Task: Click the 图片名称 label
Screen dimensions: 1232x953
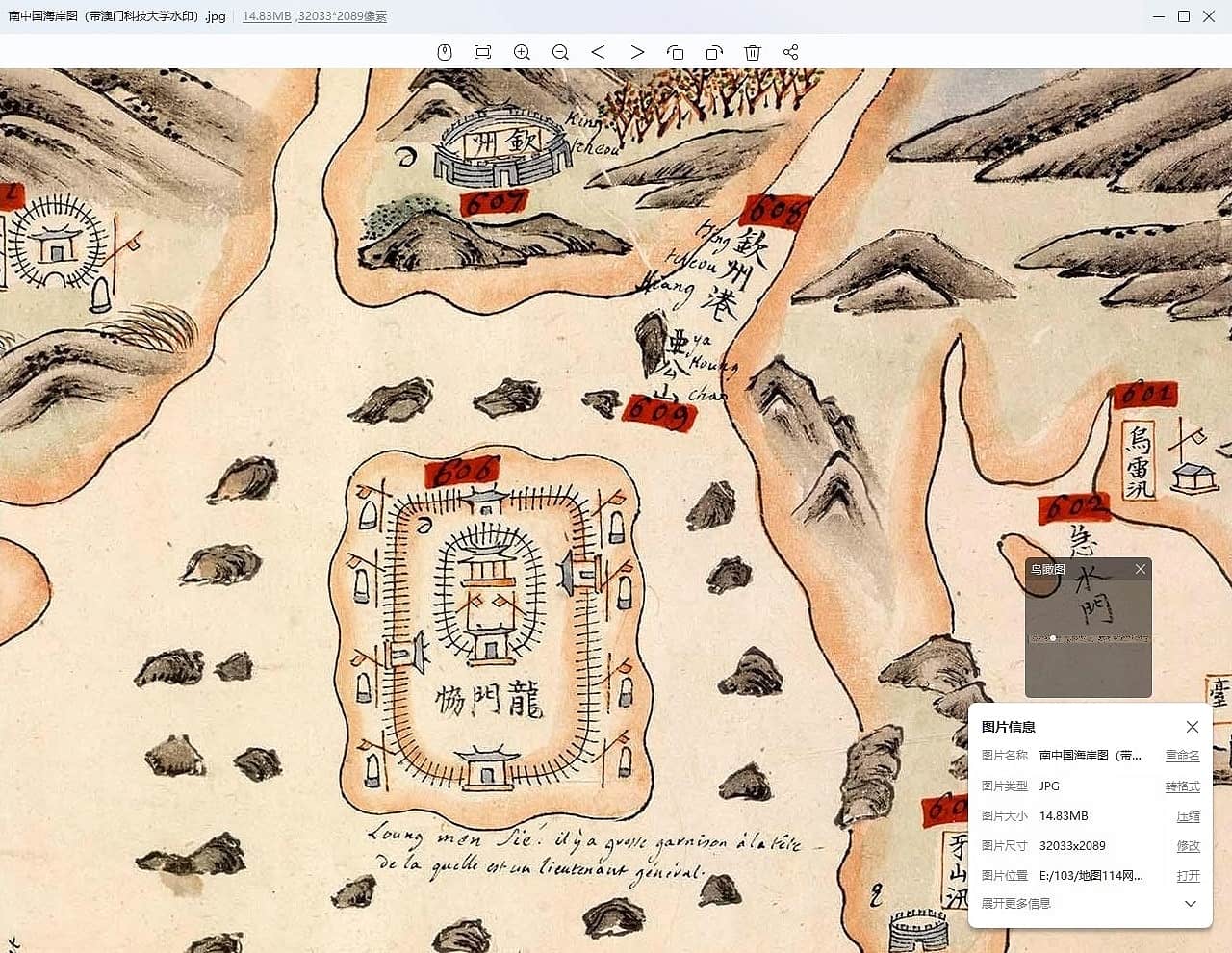Action: coord(1005,756)
